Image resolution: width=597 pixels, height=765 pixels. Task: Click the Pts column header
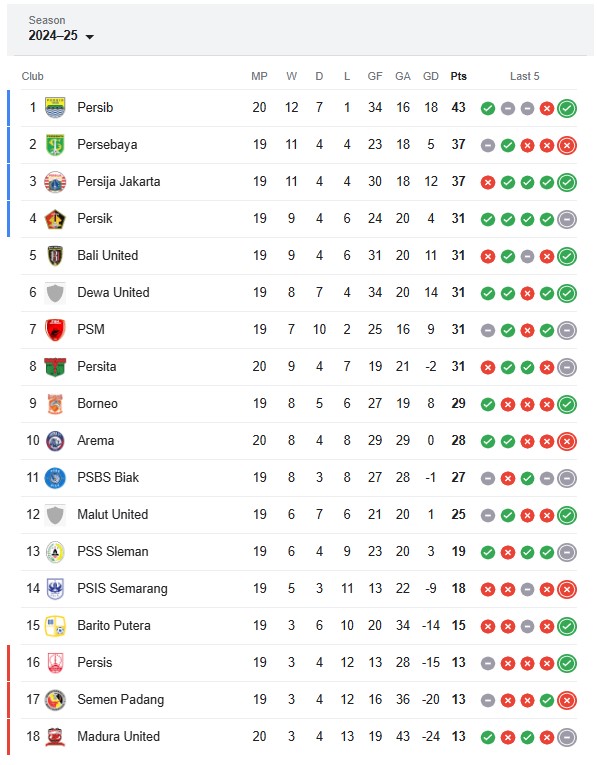coord(458,76)
